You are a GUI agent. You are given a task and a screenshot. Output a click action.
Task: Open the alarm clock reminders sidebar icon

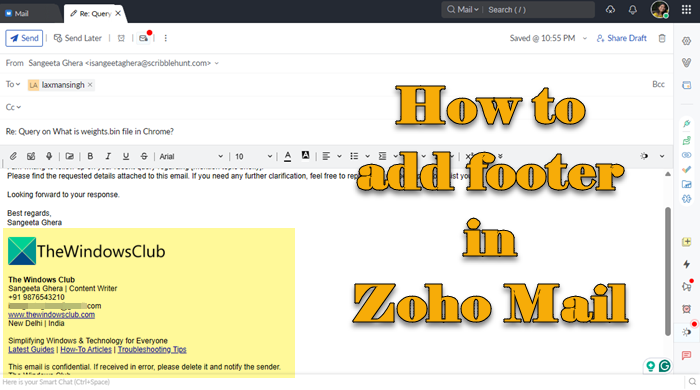(687, 309)
